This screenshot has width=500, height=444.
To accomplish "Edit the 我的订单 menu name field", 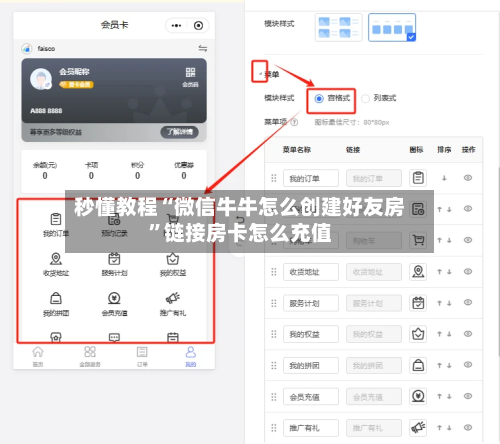I will (x=311, y=178).
